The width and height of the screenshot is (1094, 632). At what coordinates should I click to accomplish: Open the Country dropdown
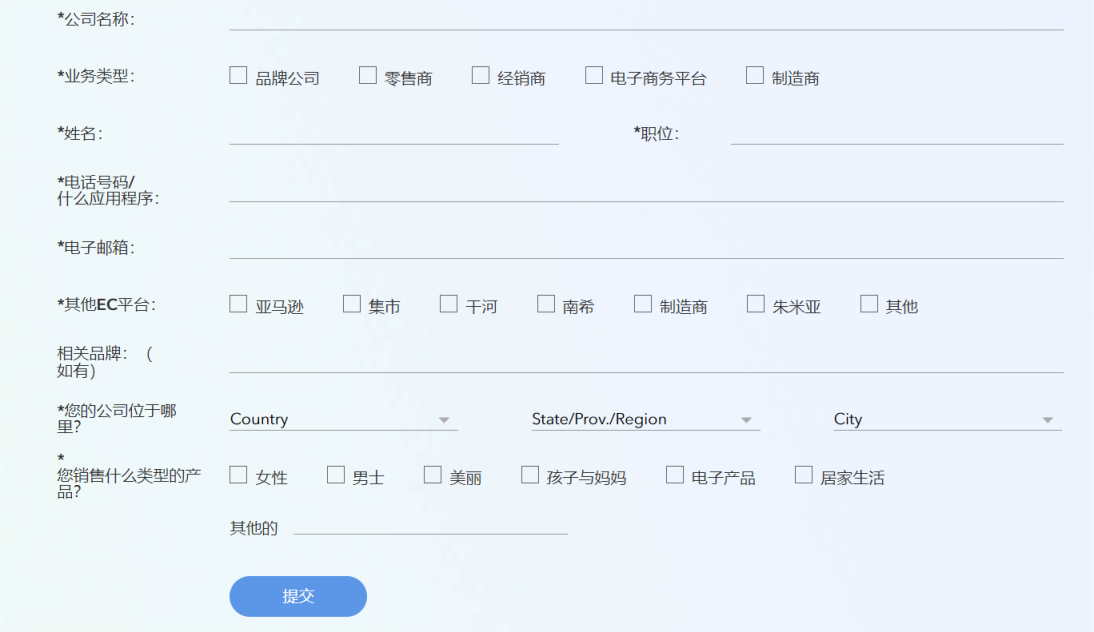(x=343, y=420)
